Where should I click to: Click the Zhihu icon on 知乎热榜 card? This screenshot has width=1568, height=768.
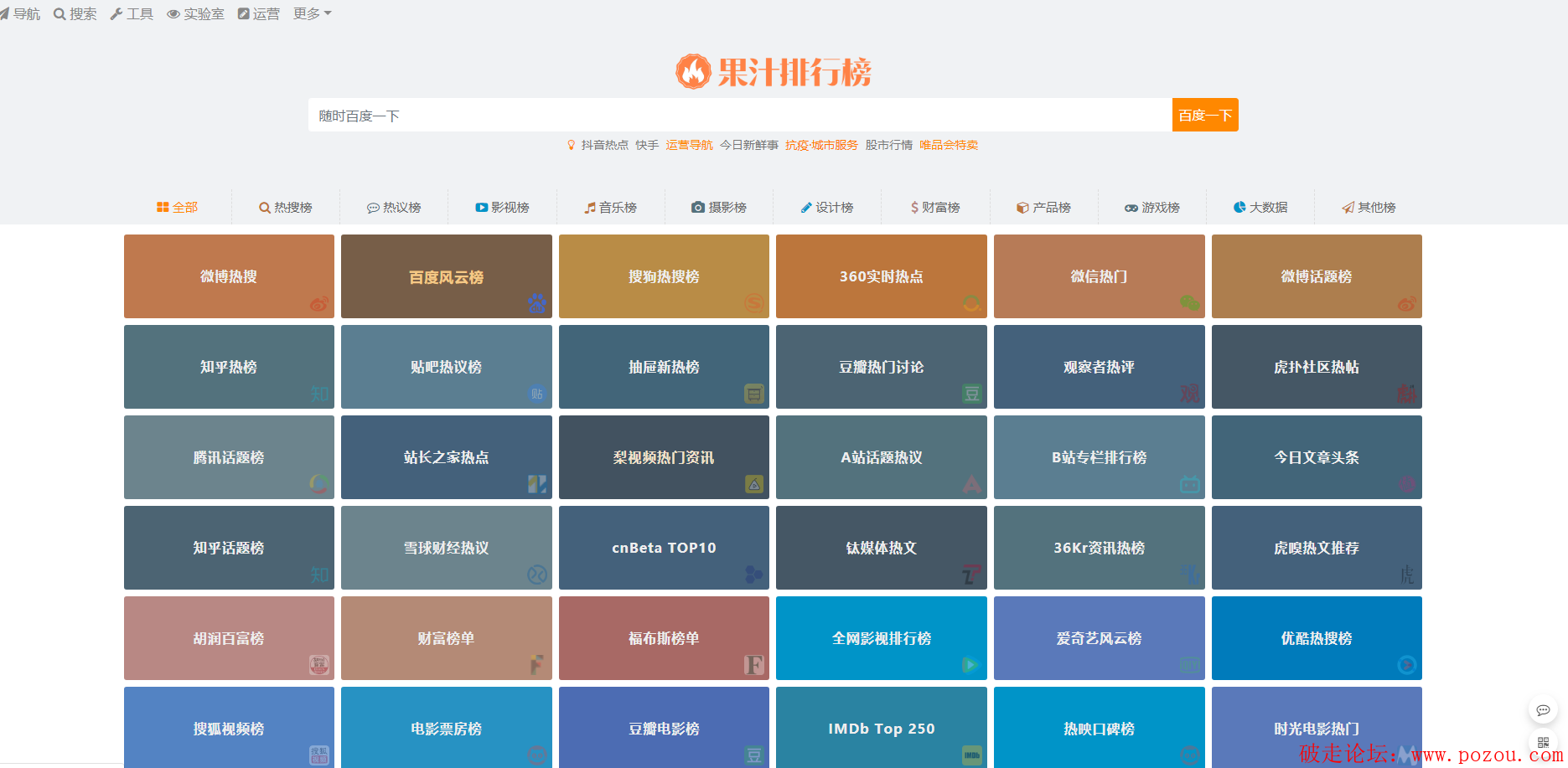click(x=319, y=394)
